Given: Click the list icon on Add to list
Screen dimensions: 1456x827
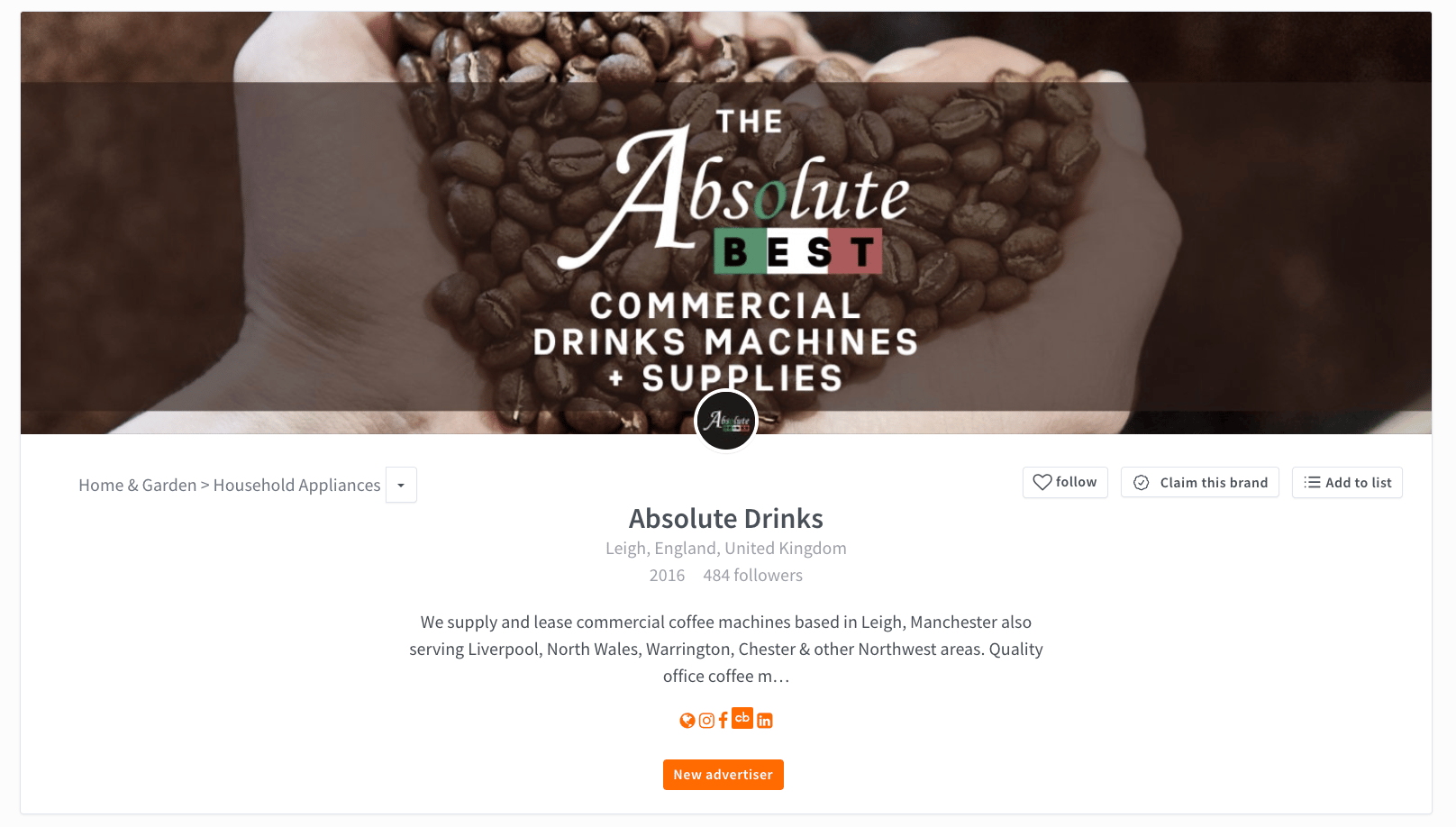Looking at the screenshot, I should point(1313,483).
